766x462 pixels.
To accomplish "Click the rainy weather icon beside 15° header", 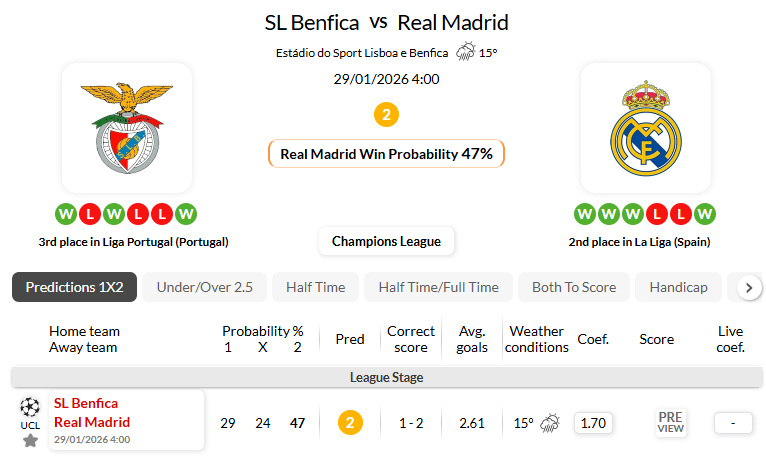I will coord(466,53).
